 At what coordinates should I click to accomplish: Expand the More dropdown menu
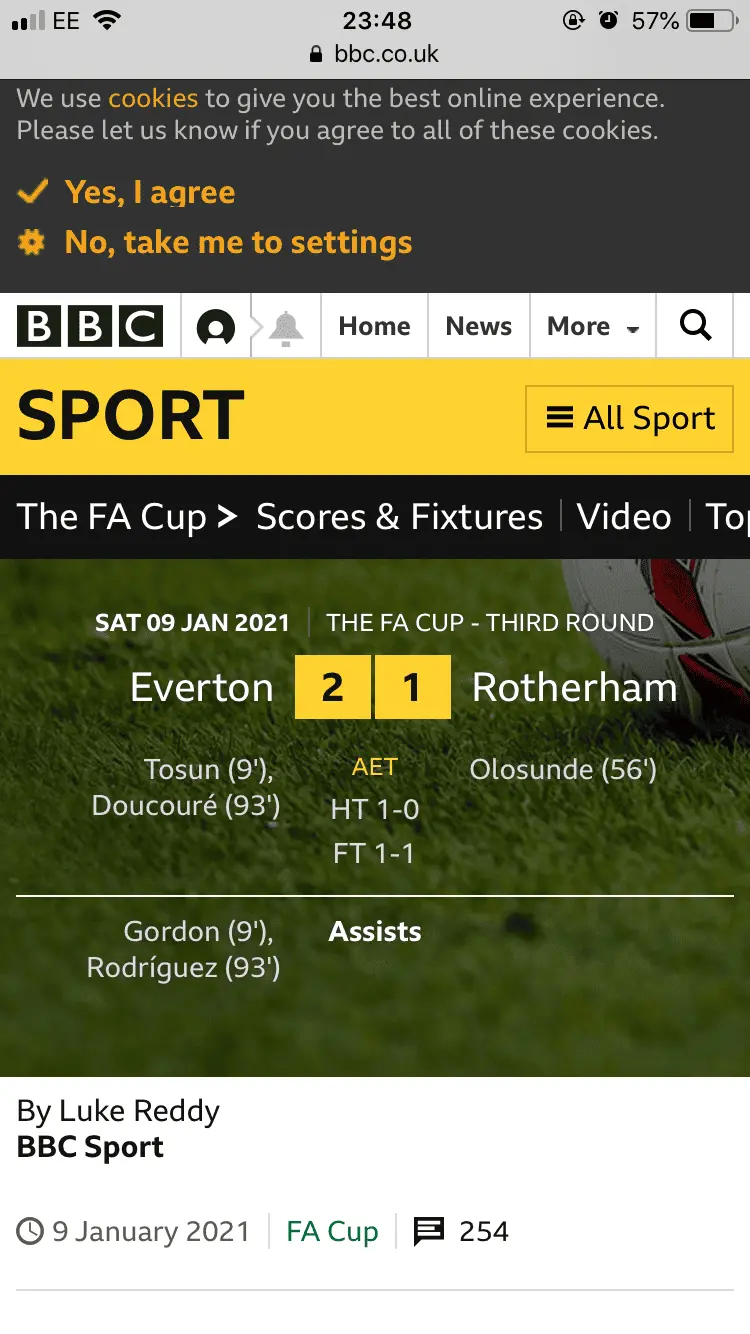(592, 326)
